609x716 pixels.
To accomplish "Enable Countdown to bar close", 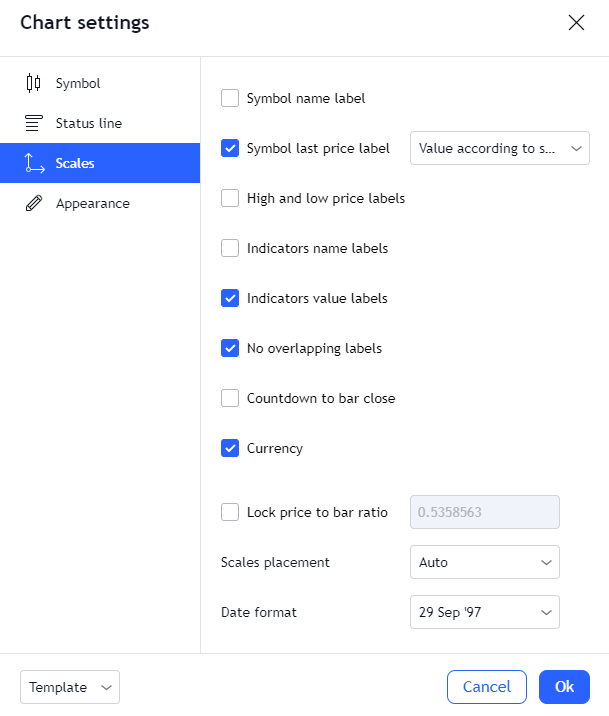I will [x=230, y=398].
